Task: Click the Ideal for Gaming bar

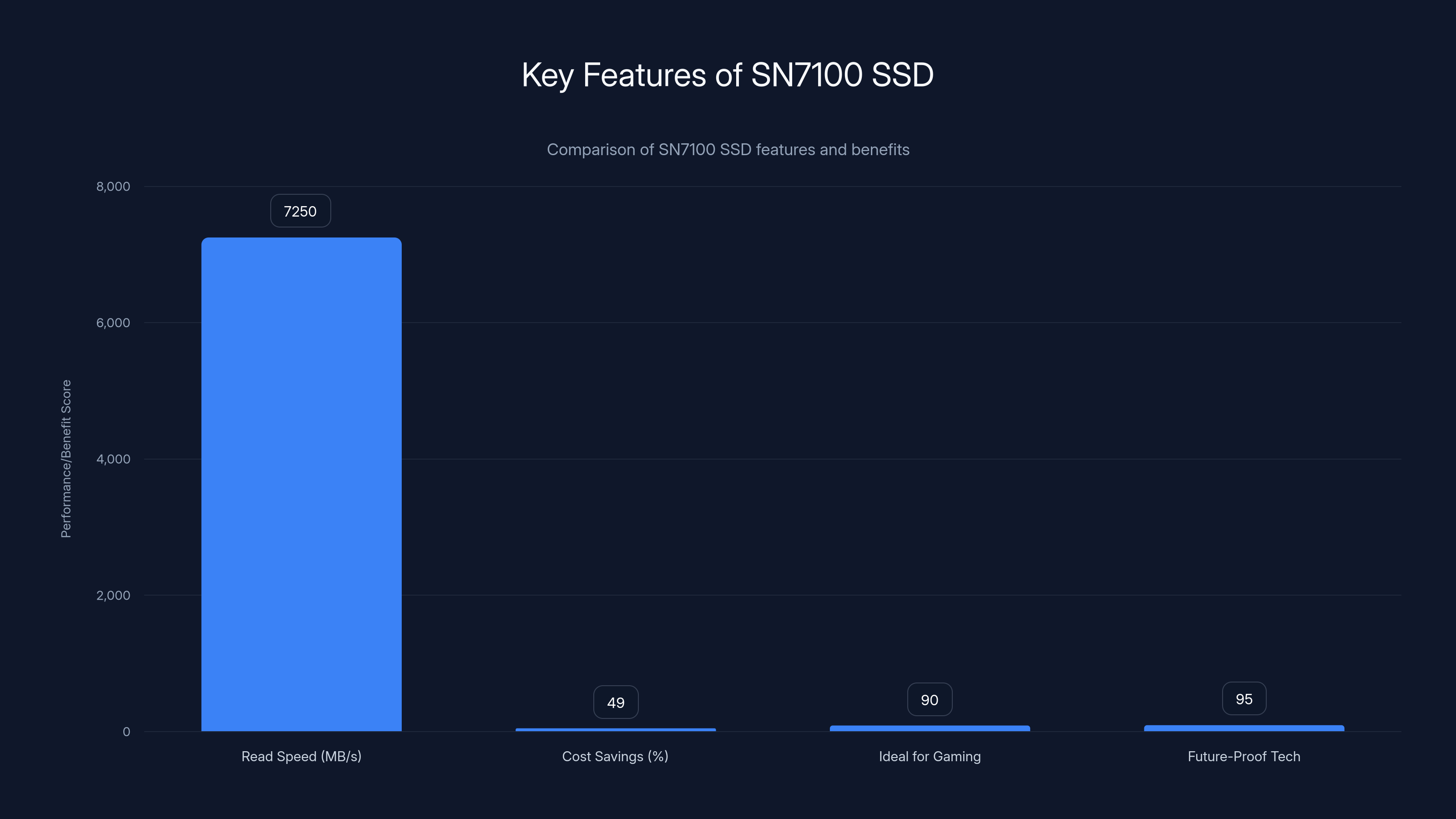Action: click(x=930, y=728)
